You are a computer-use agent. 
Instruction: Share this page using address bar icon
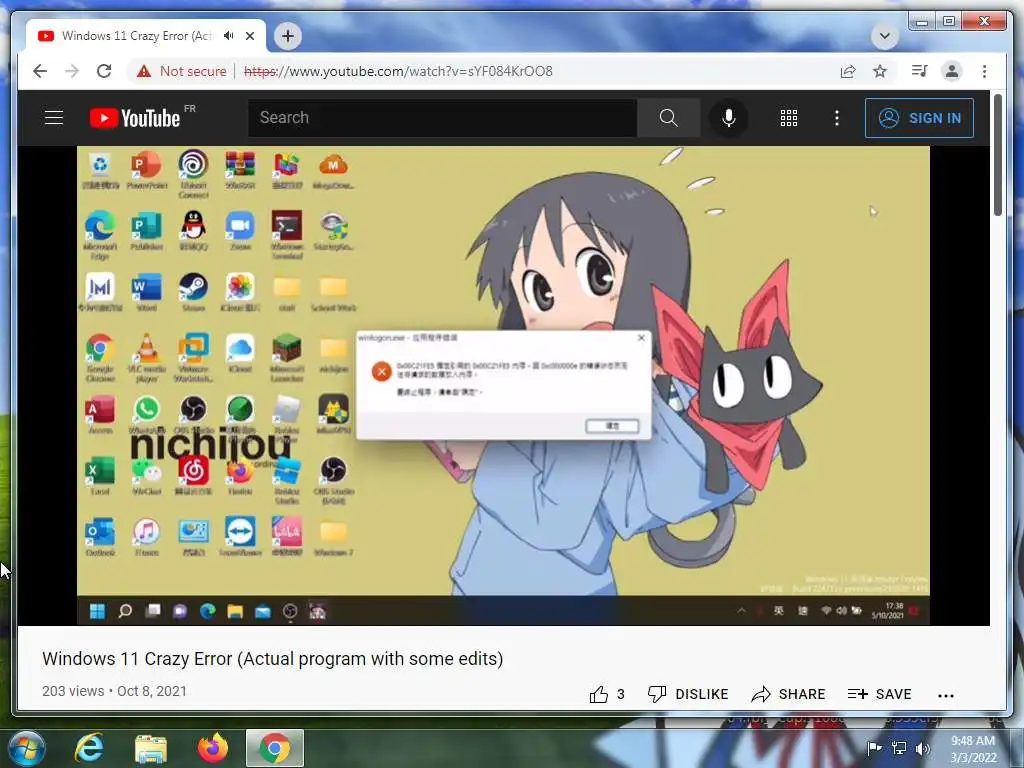click(x=848, y=71)
